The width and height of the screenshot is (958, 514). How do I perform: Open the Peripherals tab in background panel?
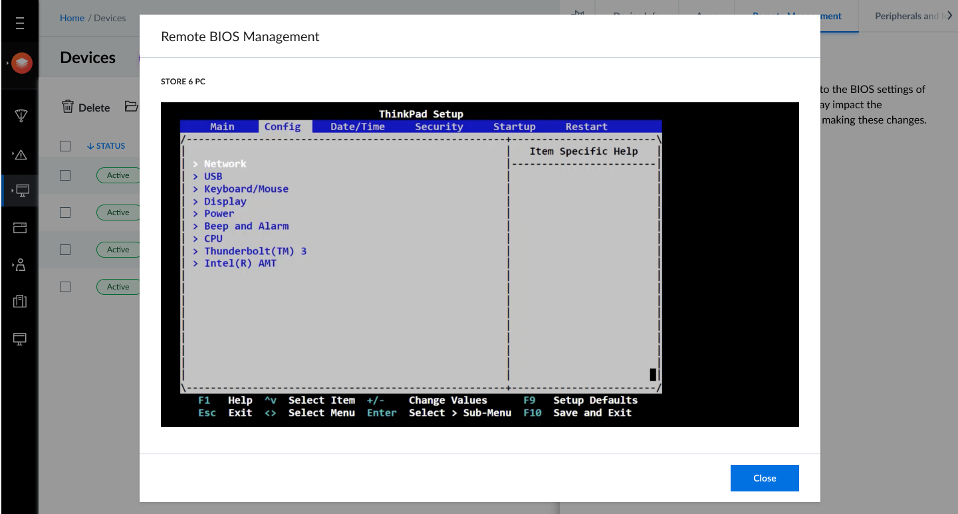click(x=907, y=16)
